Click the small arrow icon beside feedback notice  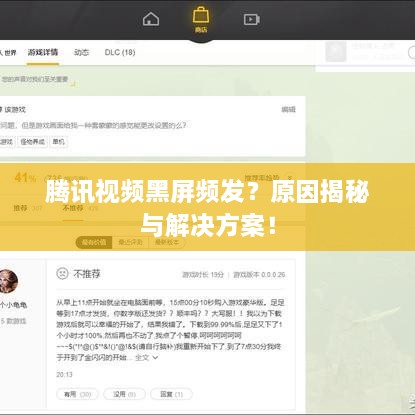coord(73,84)
